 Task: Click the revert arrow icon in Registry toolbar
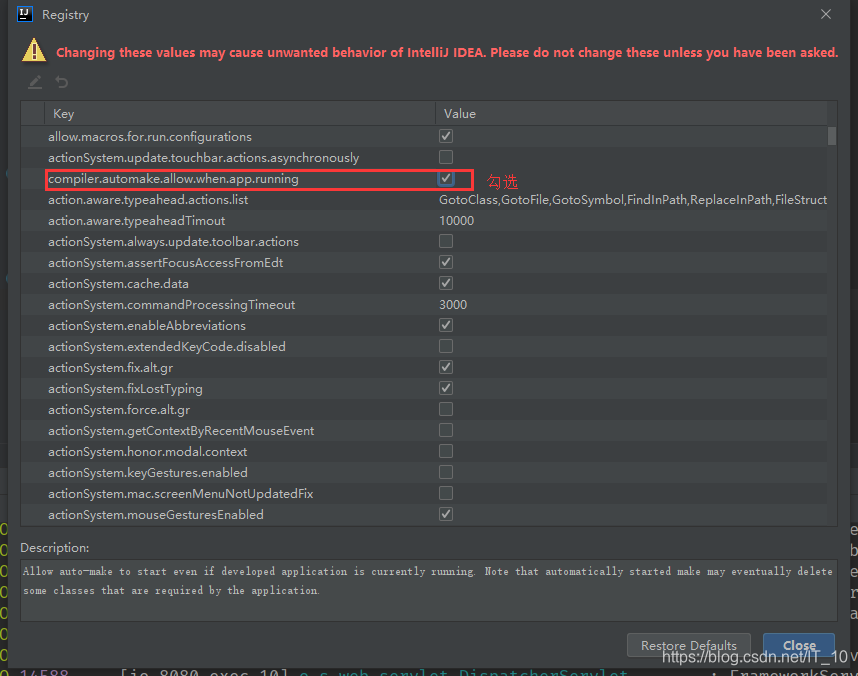[62, 82]
